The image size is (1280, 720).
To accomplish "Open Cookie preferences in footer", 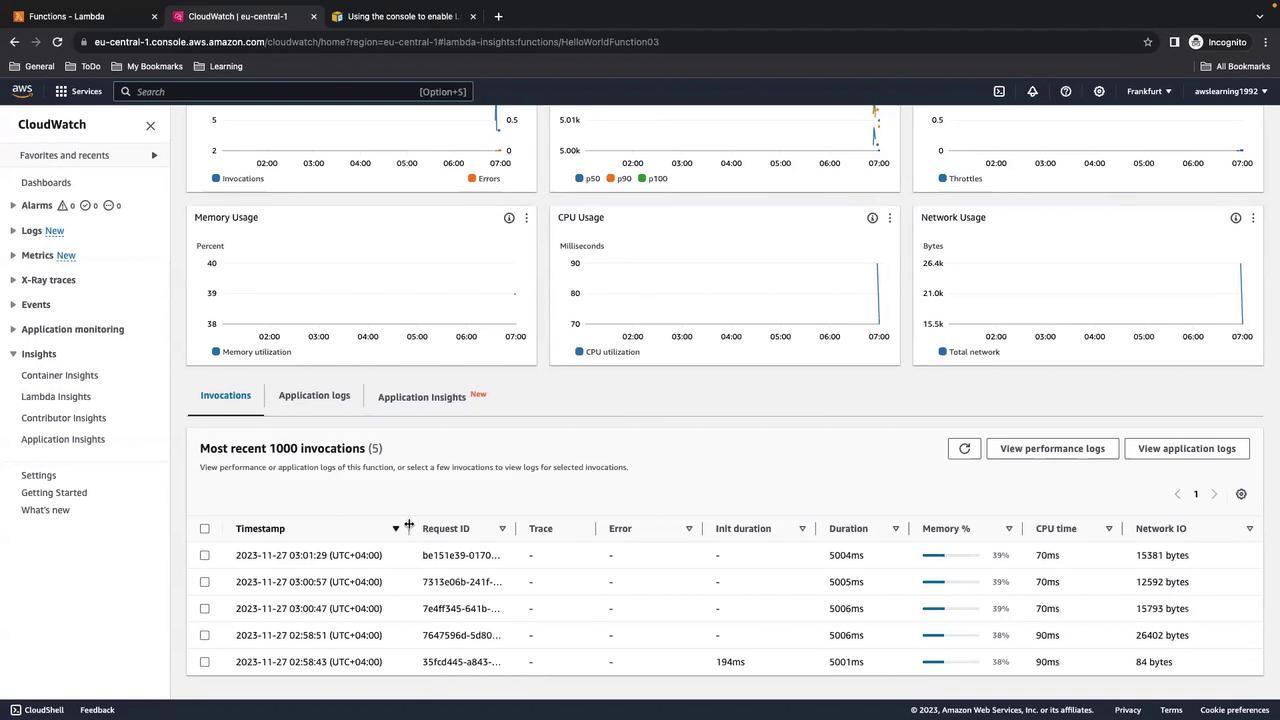I will tap(1235, 710).
